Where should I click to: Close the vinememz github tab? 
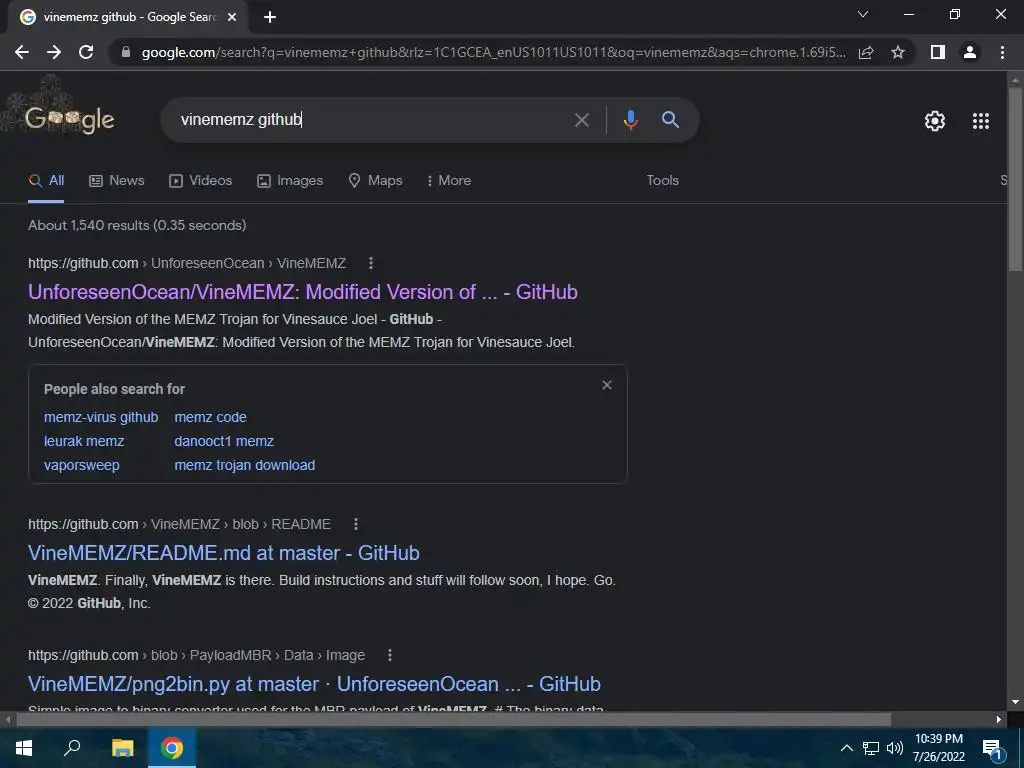click(232, 17)
